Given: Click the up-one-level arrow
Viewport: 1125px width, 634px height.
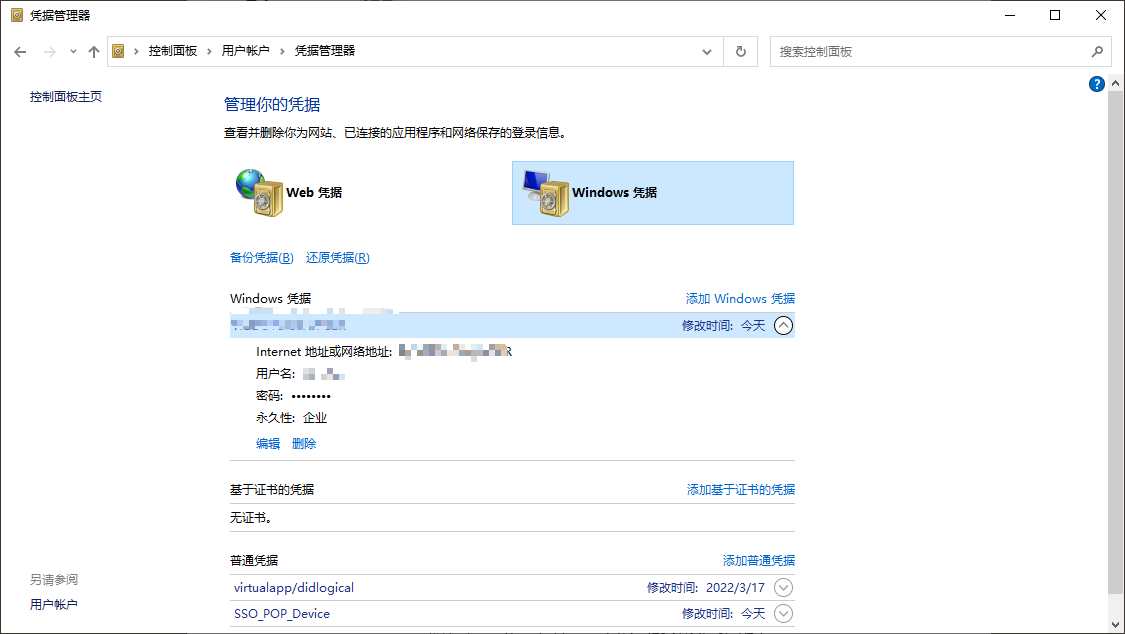Looking at the screenshot, I should (x=93, y=51).
